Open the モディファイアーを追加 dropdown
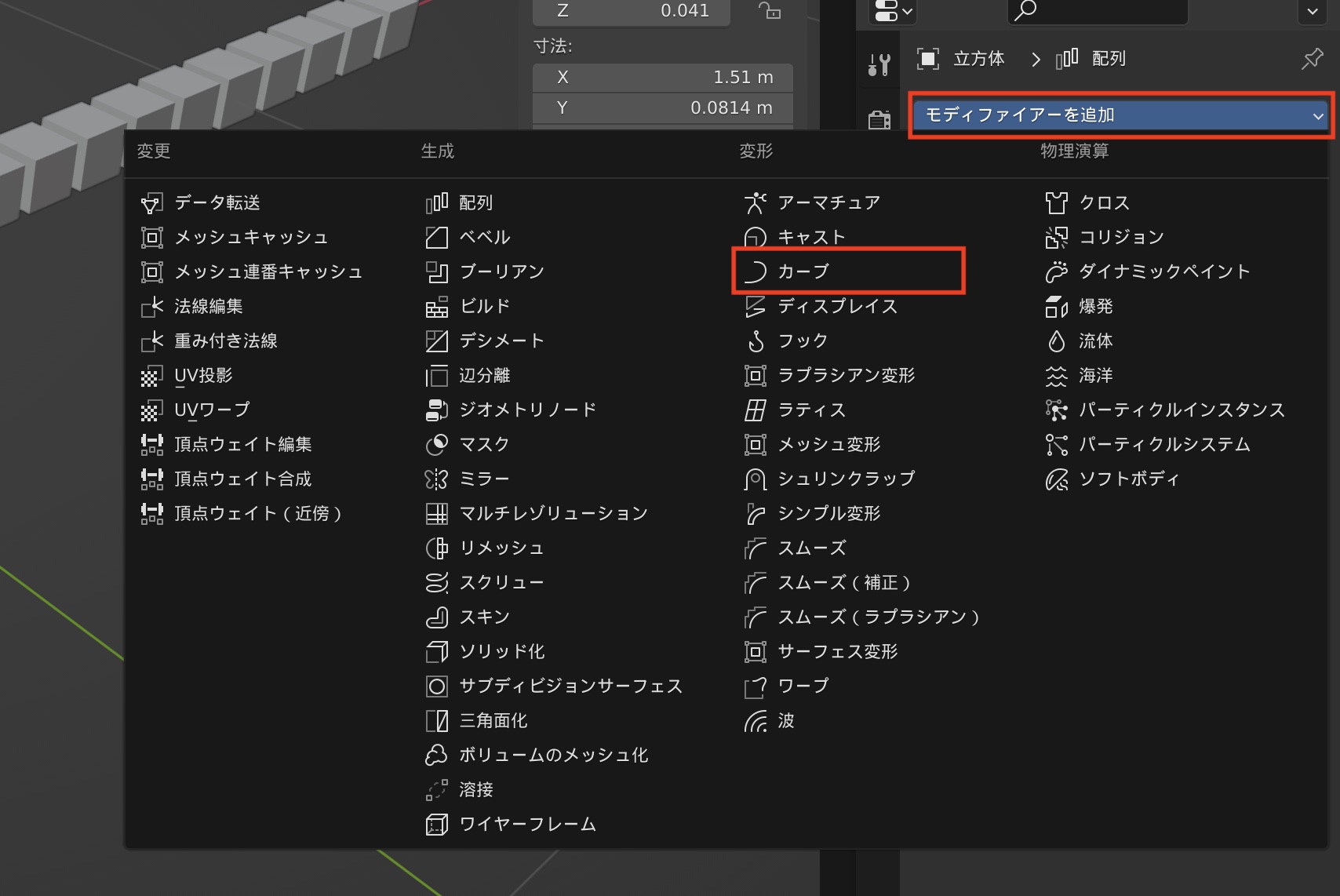The width and height of the screenshot is (1340, 896). (x=1120, y=115)
